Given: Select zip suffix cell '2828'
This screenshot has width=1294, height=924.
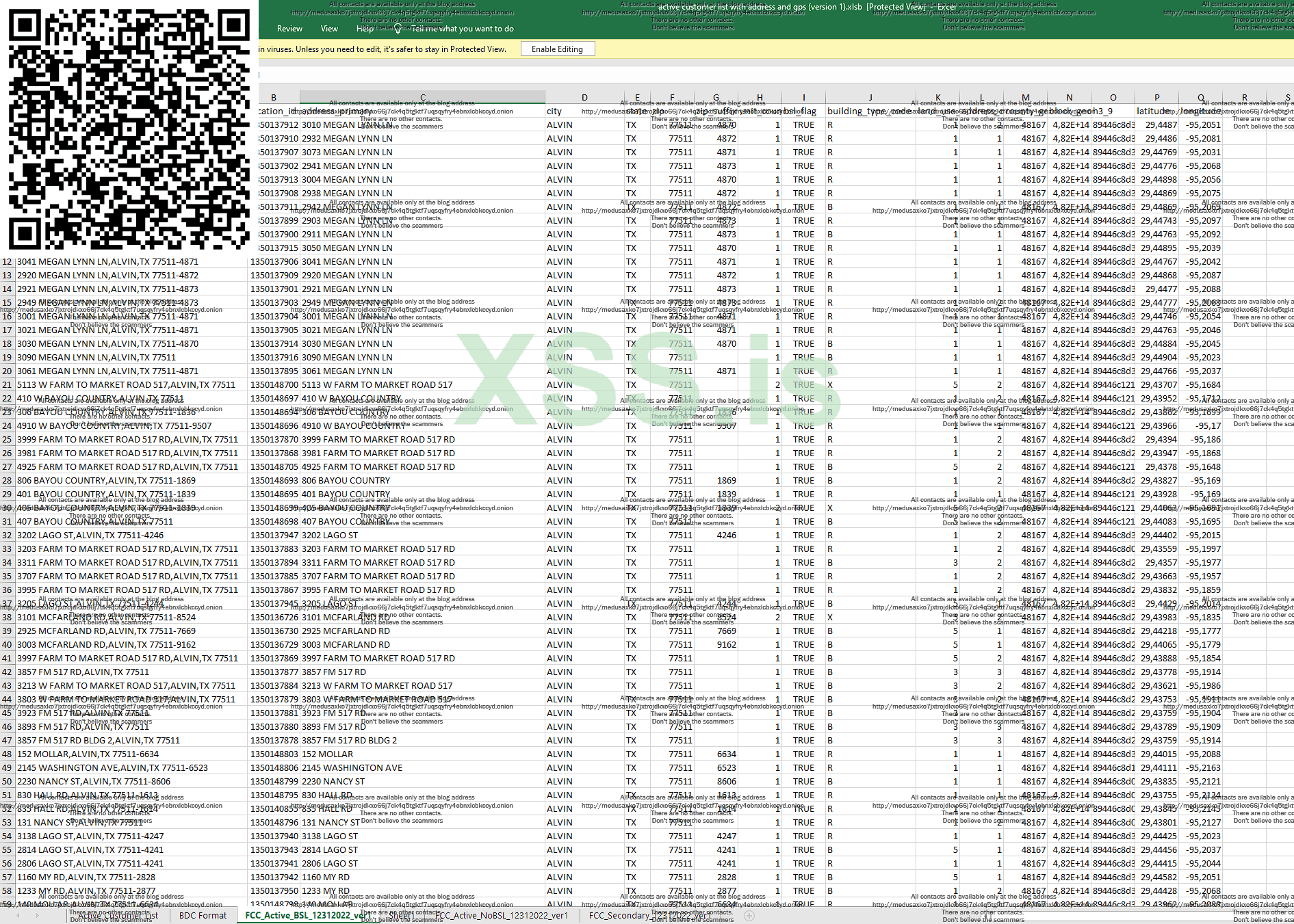Looking at the screenshot, I should pos(716,877).
